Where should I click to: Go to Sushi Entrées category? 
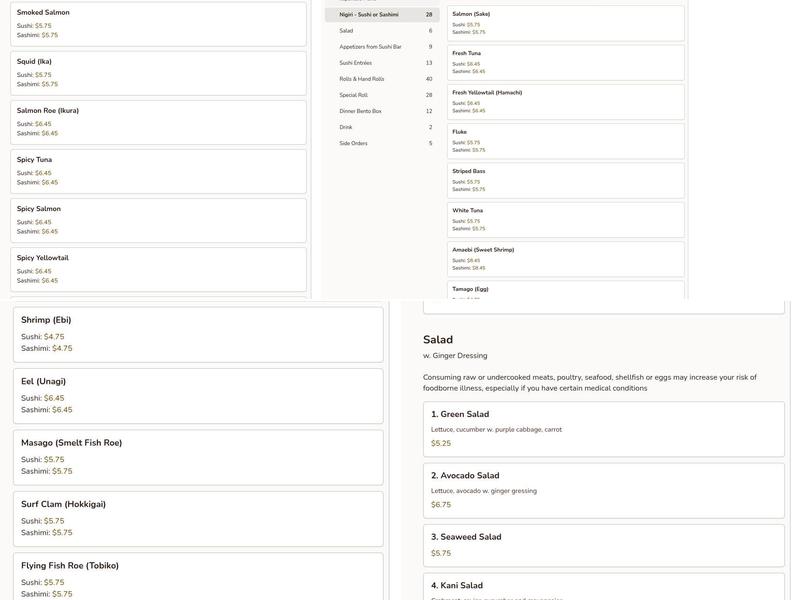(x=382, y=63)
